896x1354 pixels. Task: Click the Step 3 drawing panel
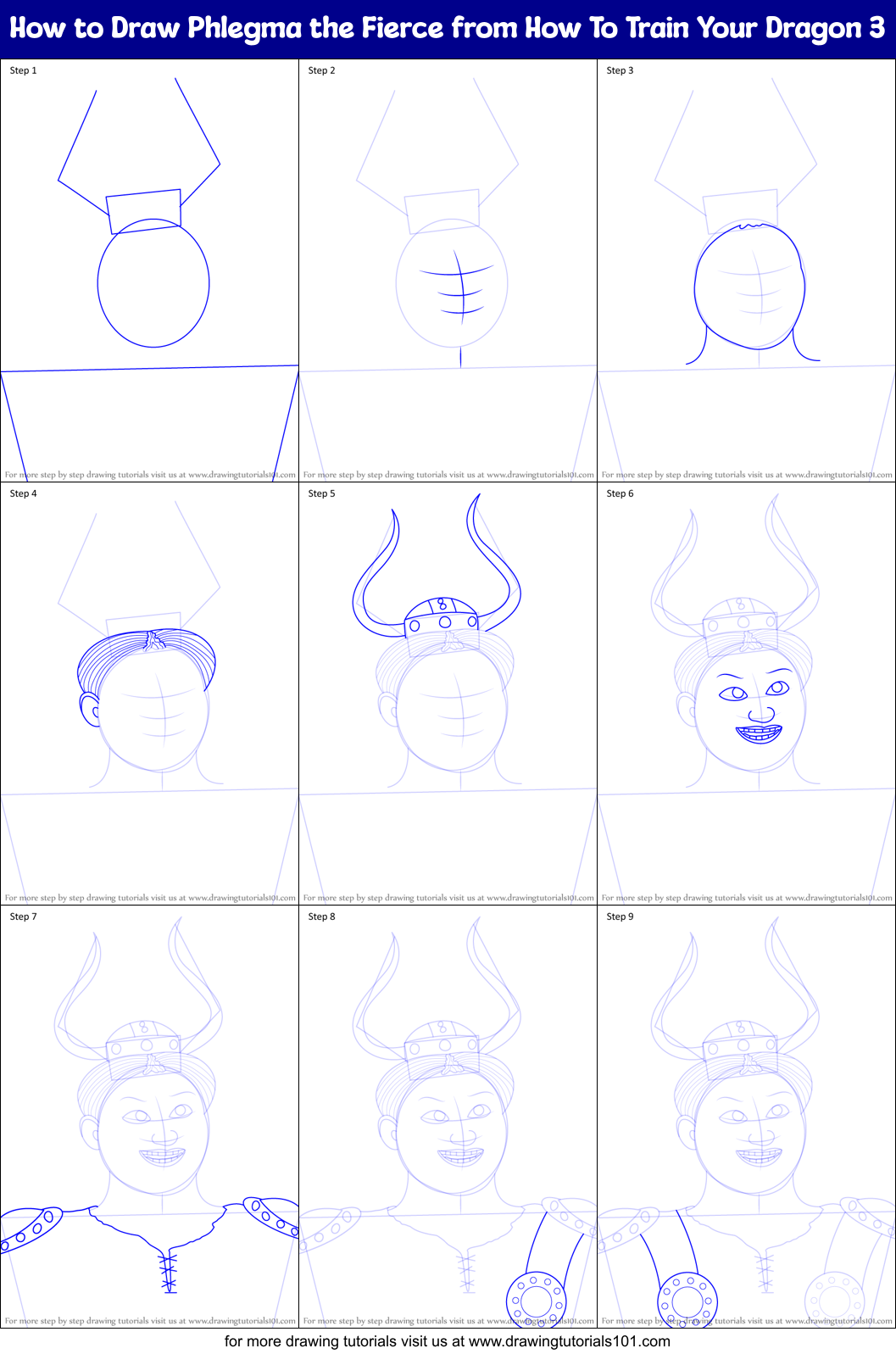tap(746, 271)
